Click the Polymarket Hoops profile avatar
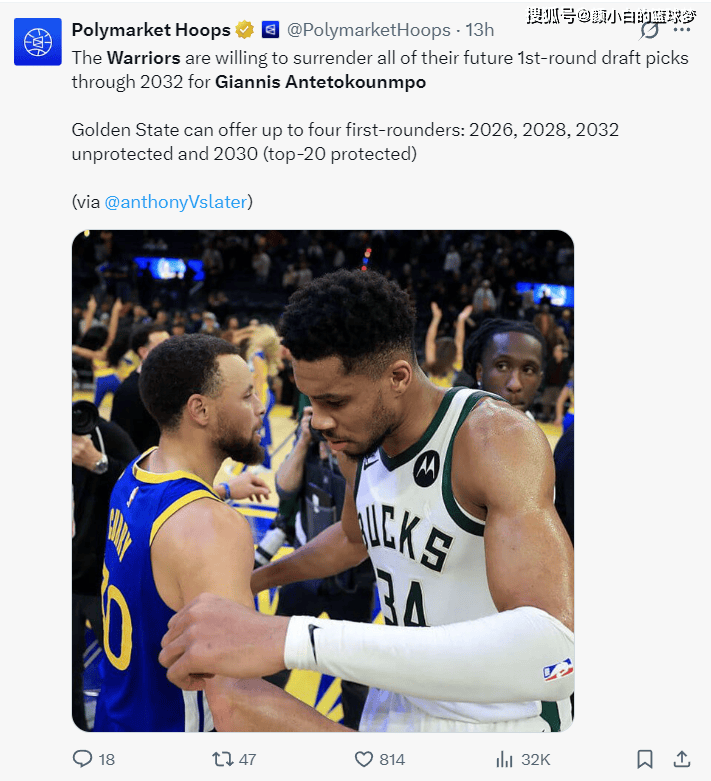Image resolution: width=711 pixels, height=781 pixels. click(38, 41)
